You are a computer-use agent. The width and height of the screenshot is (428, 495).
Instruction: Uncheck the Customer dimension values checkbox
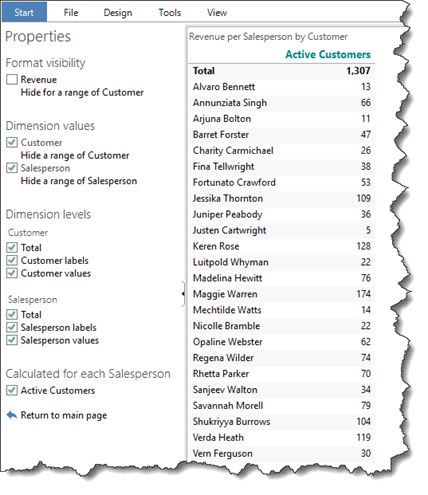tap(12, 142)
